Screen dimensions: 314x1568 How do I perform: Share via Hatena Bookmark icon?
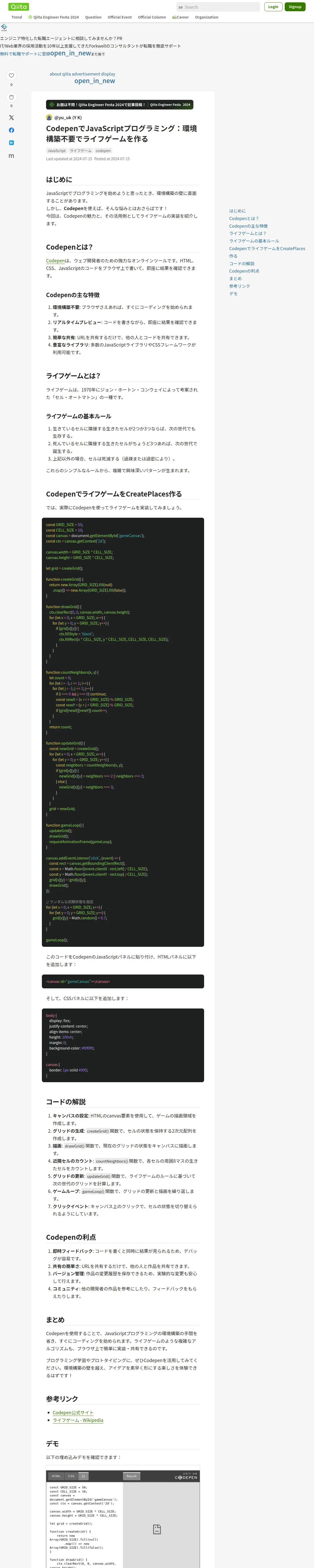[x=11, y=142]
